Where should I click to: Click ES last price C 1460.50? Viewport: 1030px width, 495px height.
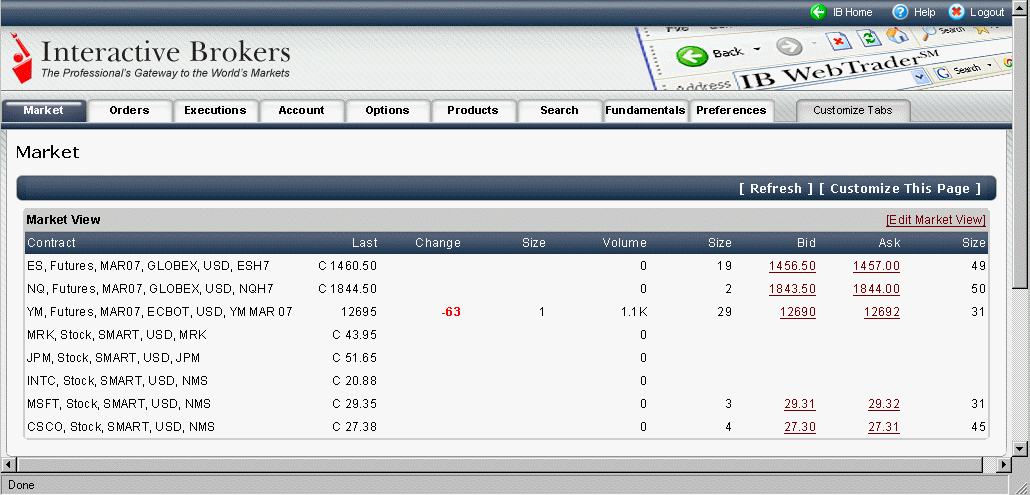tap(347, 266)
